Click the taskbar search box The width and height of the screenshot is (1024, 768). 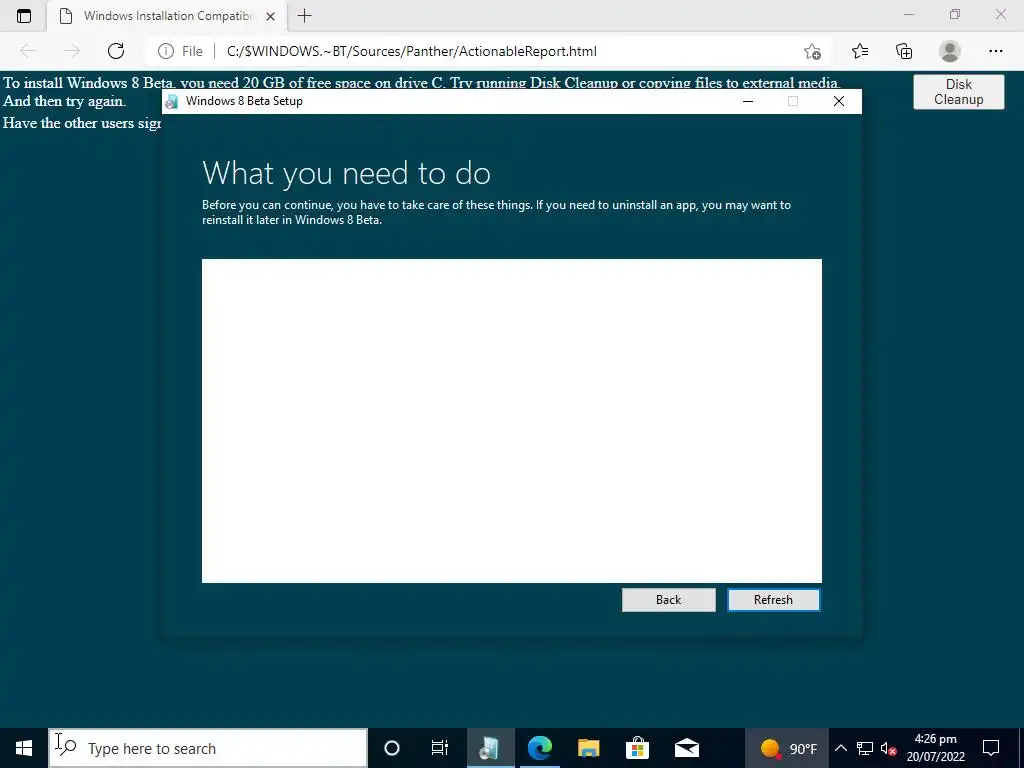pyautogui.click(x=208, y=748)
